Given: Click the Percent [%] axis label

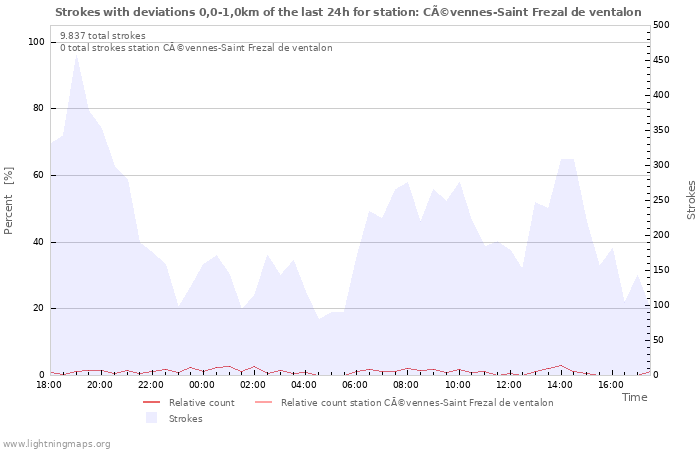Looking at the screenshot, I should pyautogui.click(x=9, y=200).
